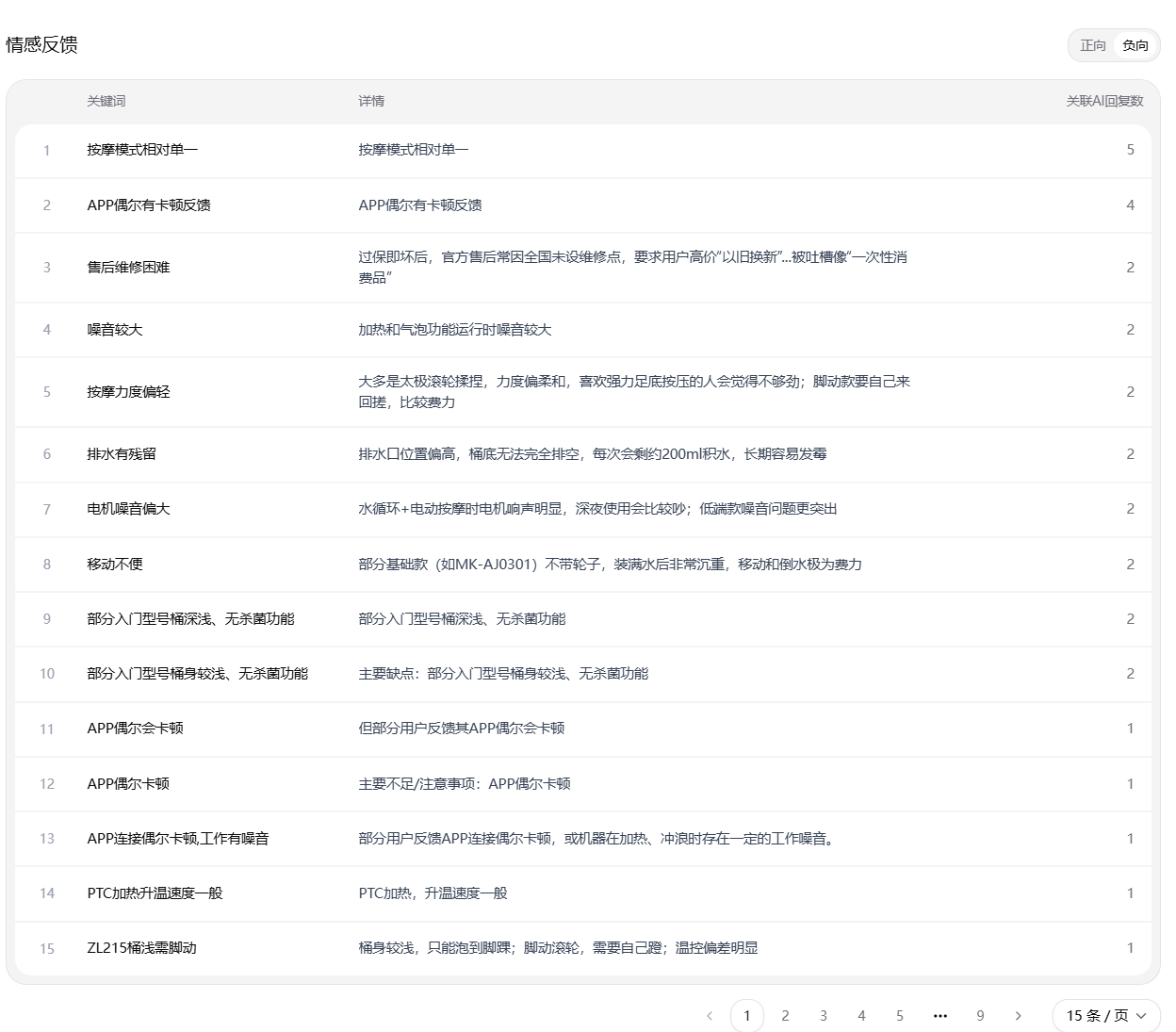Click detail 加热和气泡功能运行时噪音较大
Image resolution: width=1176 pixels, height=1032 pixels.
coord(455,329)
